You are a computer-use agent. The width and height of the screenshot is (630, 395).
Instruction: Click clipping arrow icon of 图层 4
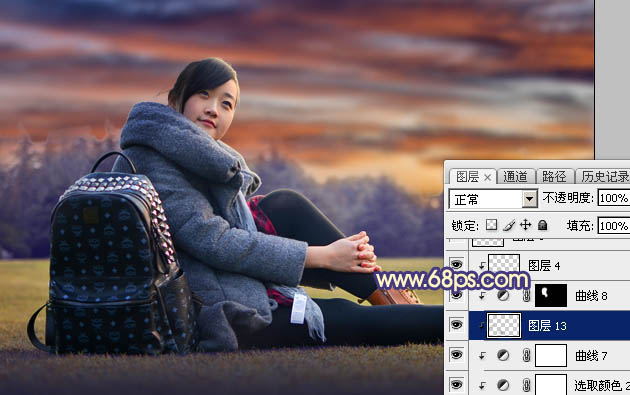tap(482, 265)
